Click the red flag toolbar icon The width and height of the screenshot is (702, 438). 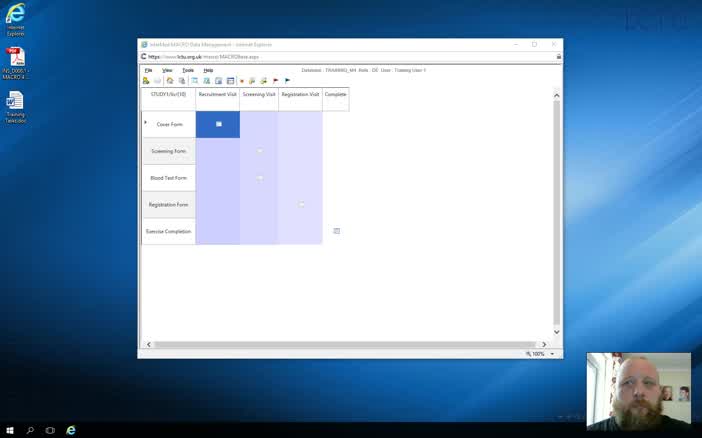[x=276, y=81]
